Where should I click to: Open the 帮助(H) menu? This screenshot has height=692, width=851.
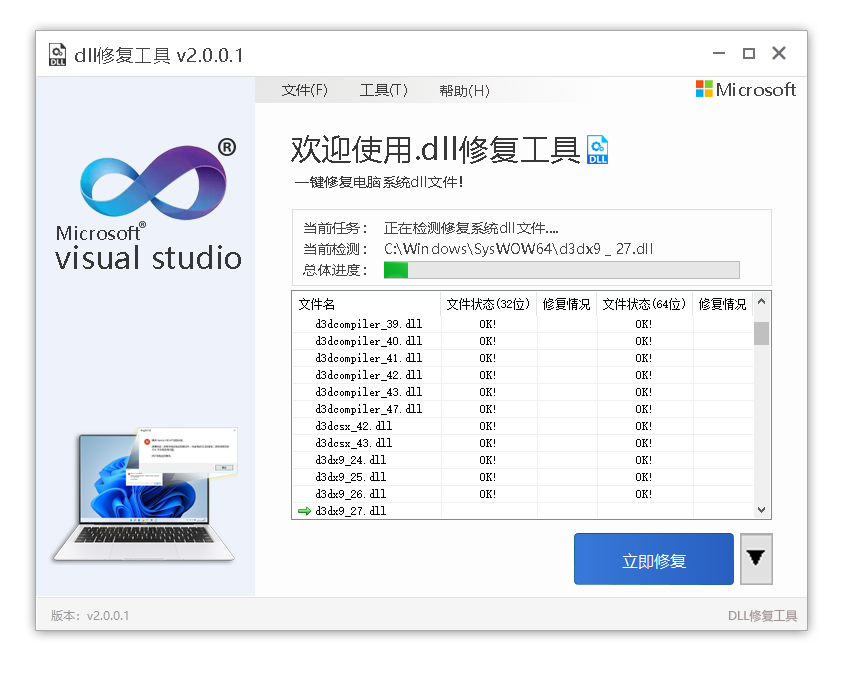pos(464,90)
